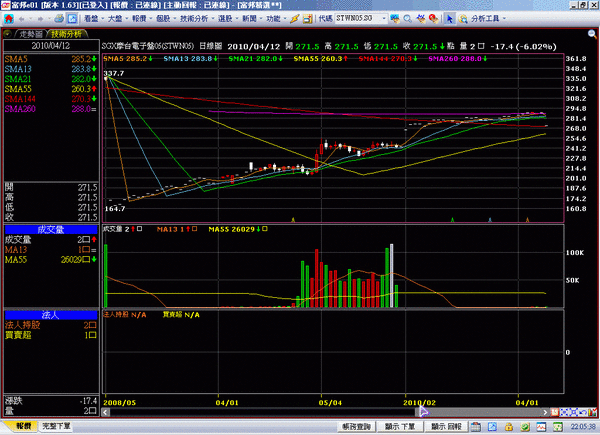The width and height of the screenshot is (600, 435).
Task: Click the 漲跌 -17.4 row at bottom left
Action: [x=51, y=401]
